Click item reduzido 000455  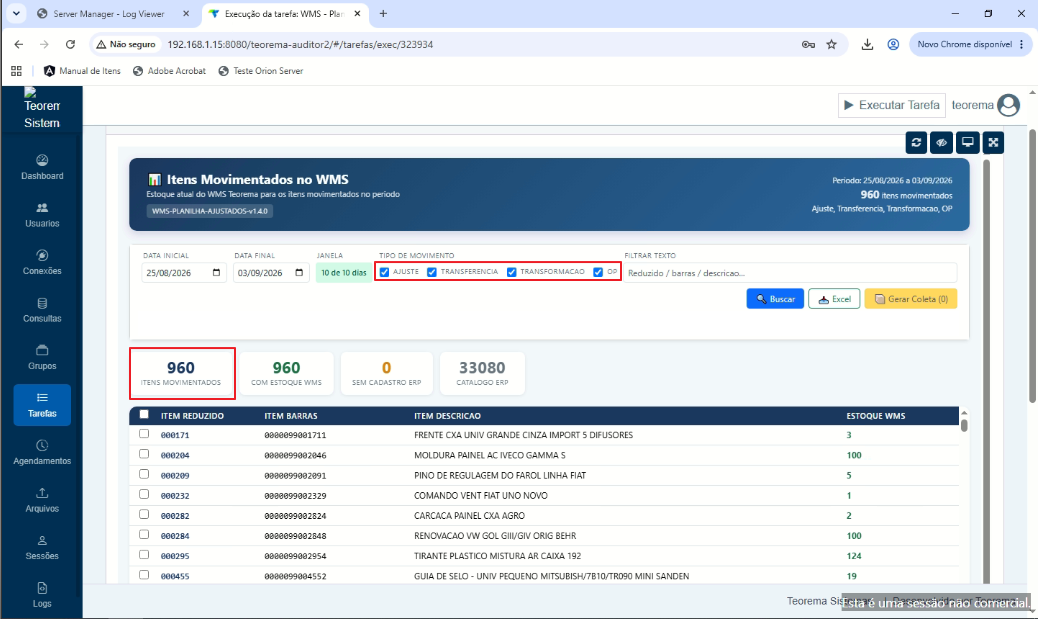pyautogui.click(x=175, y=577)
